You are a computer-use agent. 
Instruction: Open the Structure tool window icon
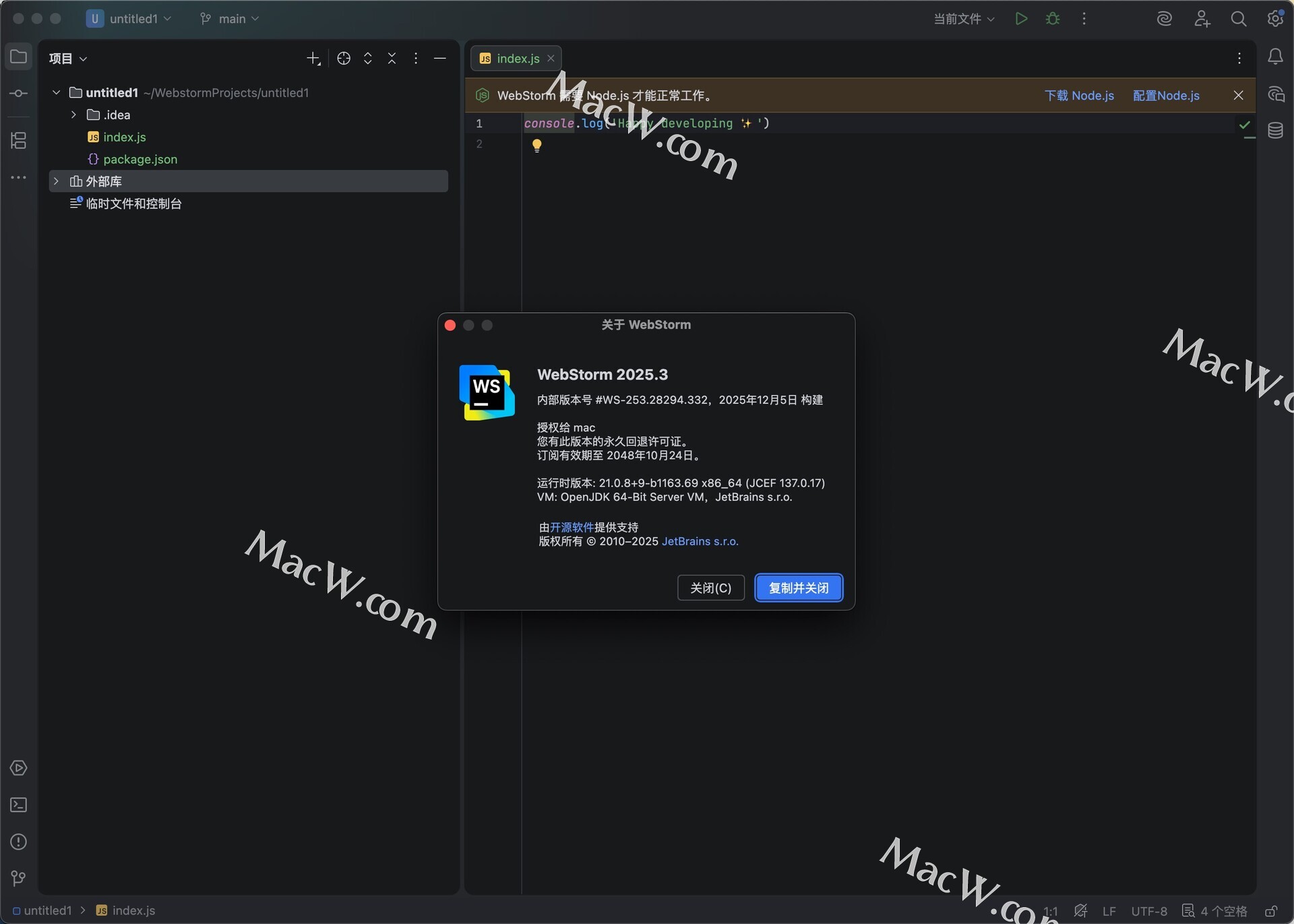(19, 140)
